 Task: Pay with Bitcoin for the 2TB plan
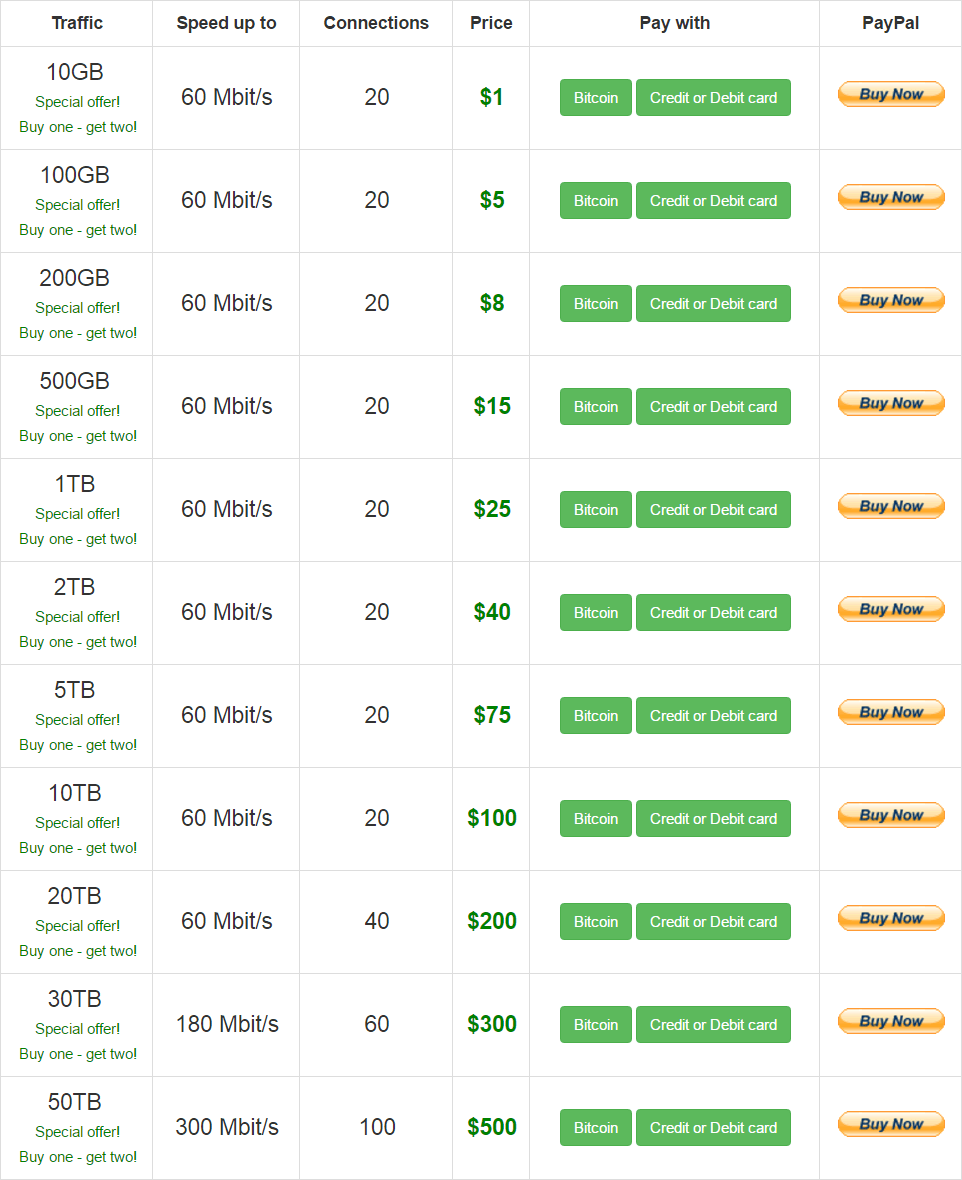(x=596, y=613)
